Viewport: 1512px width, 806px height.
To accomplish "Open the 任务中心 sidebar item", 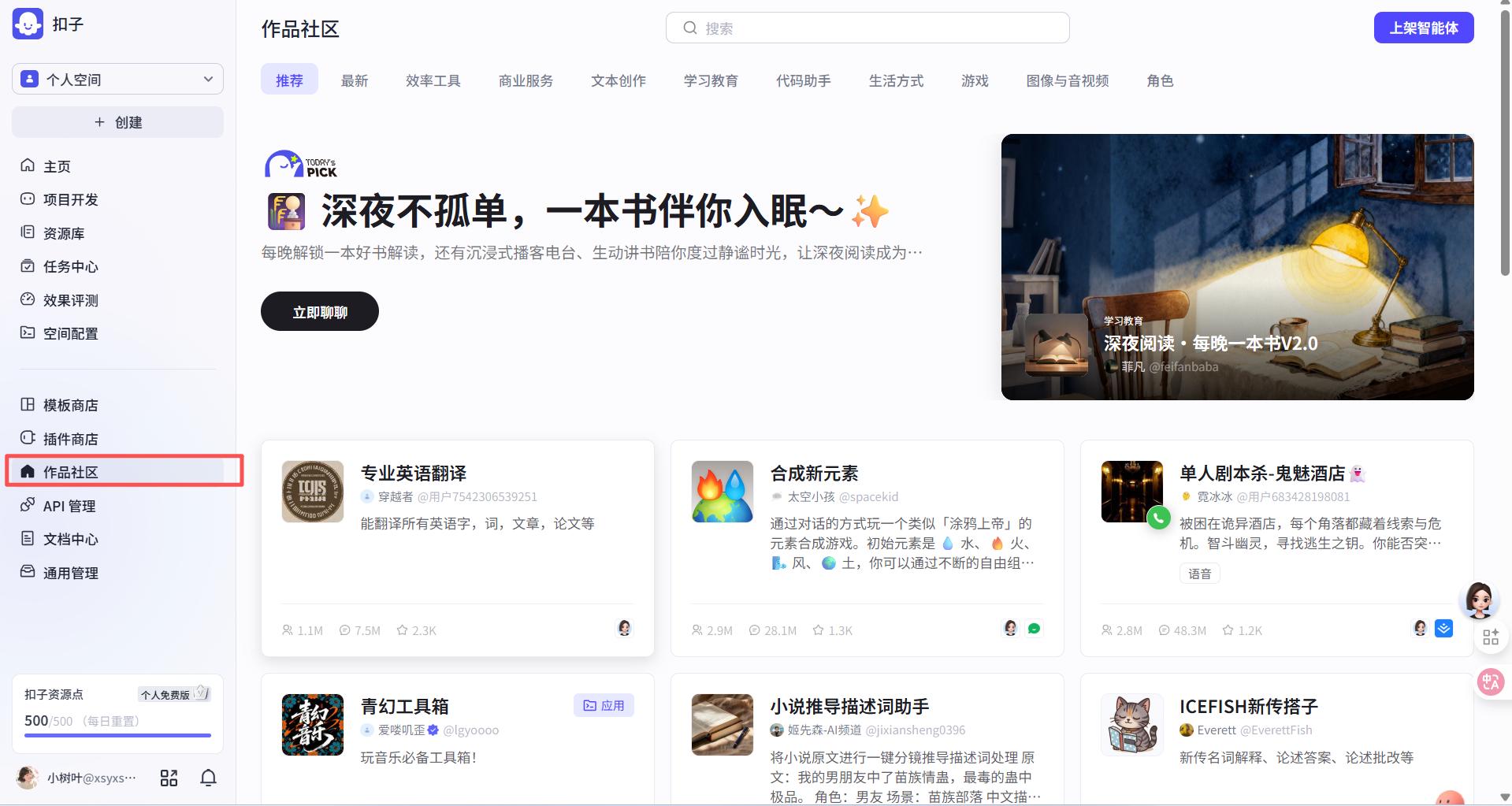I will 69,266.
